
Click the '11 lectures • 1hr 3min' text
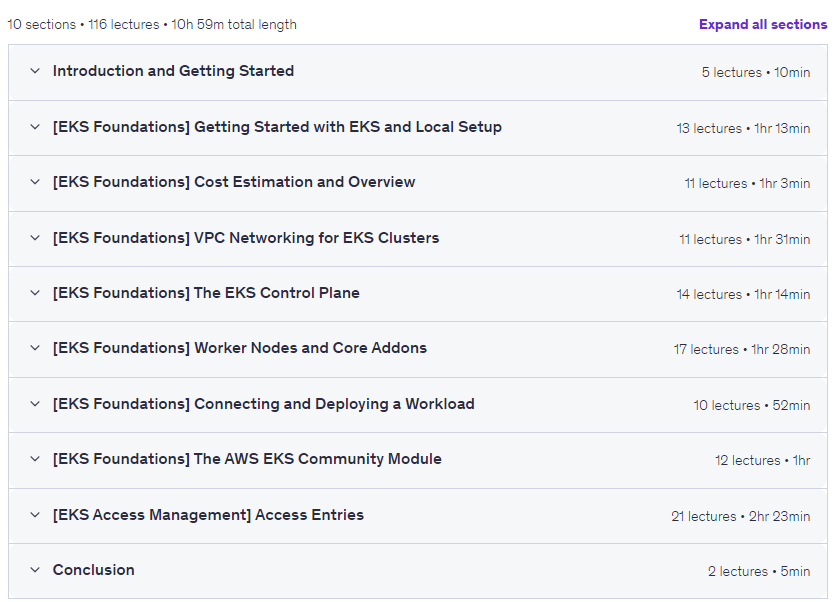coord(747,183)
